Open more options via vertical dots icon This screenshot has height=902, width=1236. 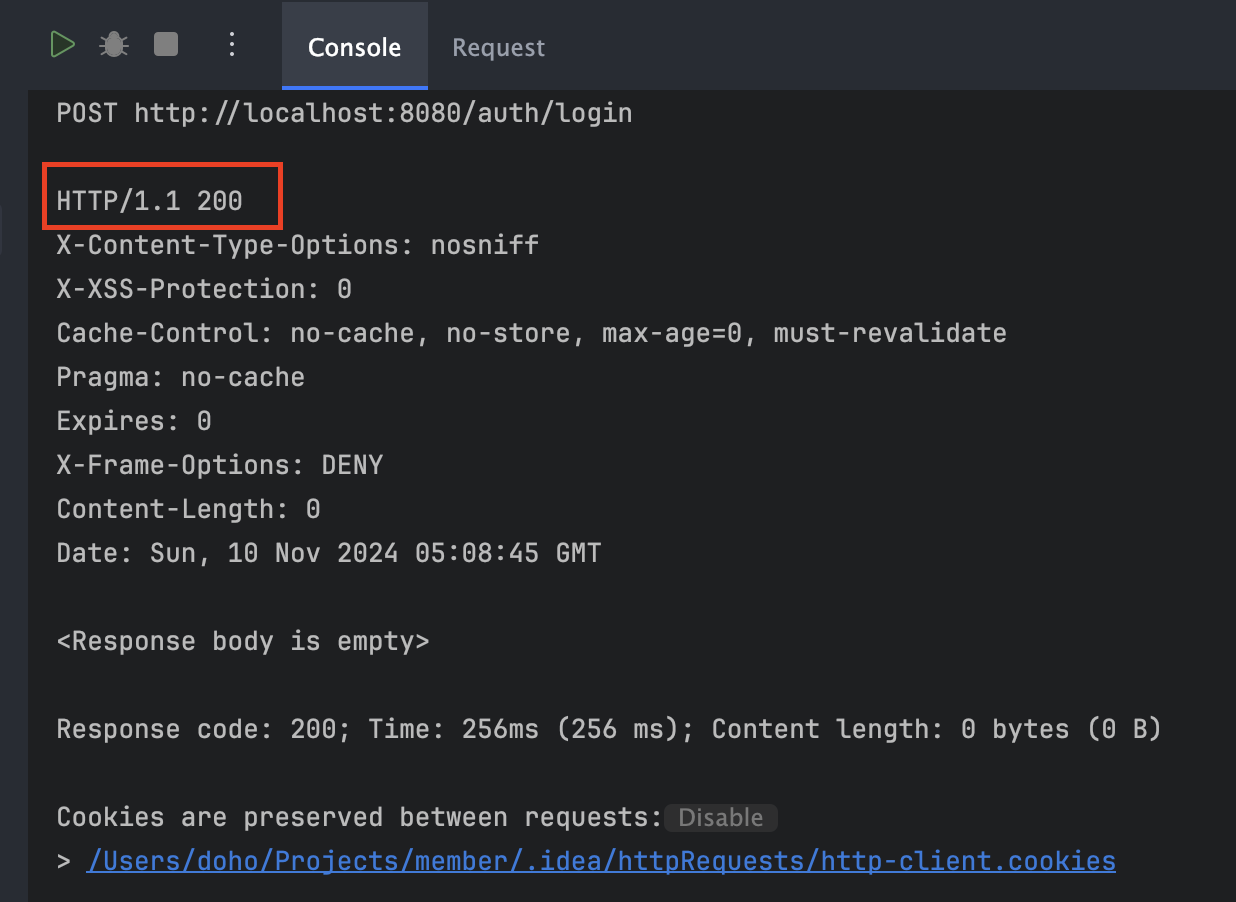pyautogui.click(x=232, y=45)
